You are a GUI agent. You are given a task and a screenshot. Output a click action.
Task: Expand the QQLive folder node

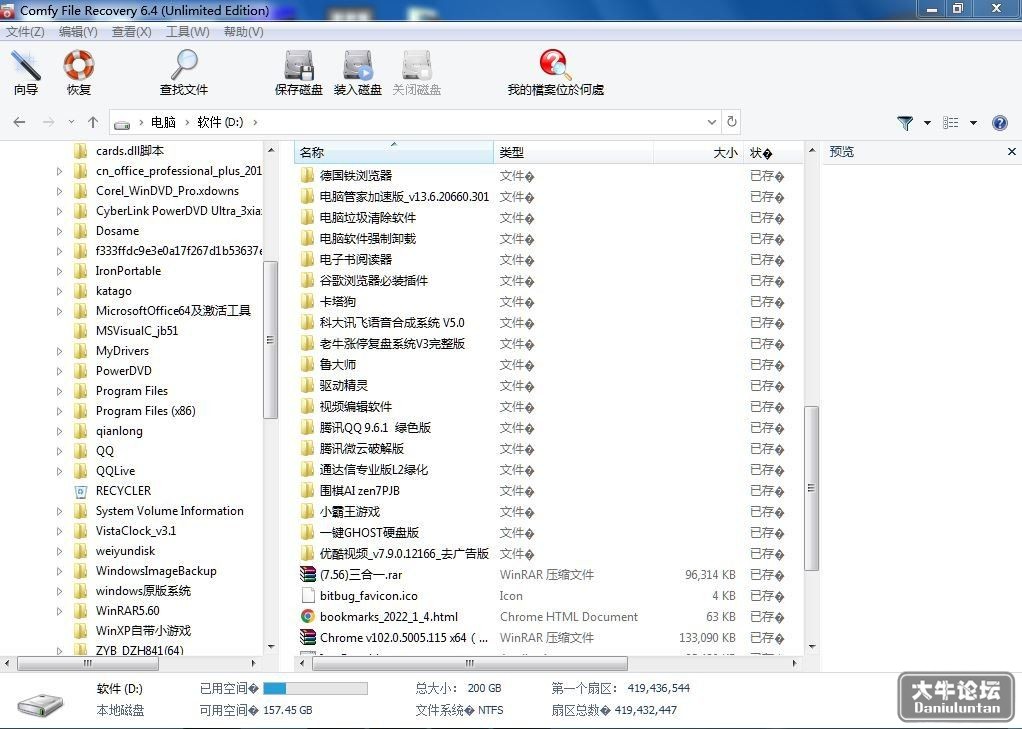pyautogui.click(x=59, y=471)
